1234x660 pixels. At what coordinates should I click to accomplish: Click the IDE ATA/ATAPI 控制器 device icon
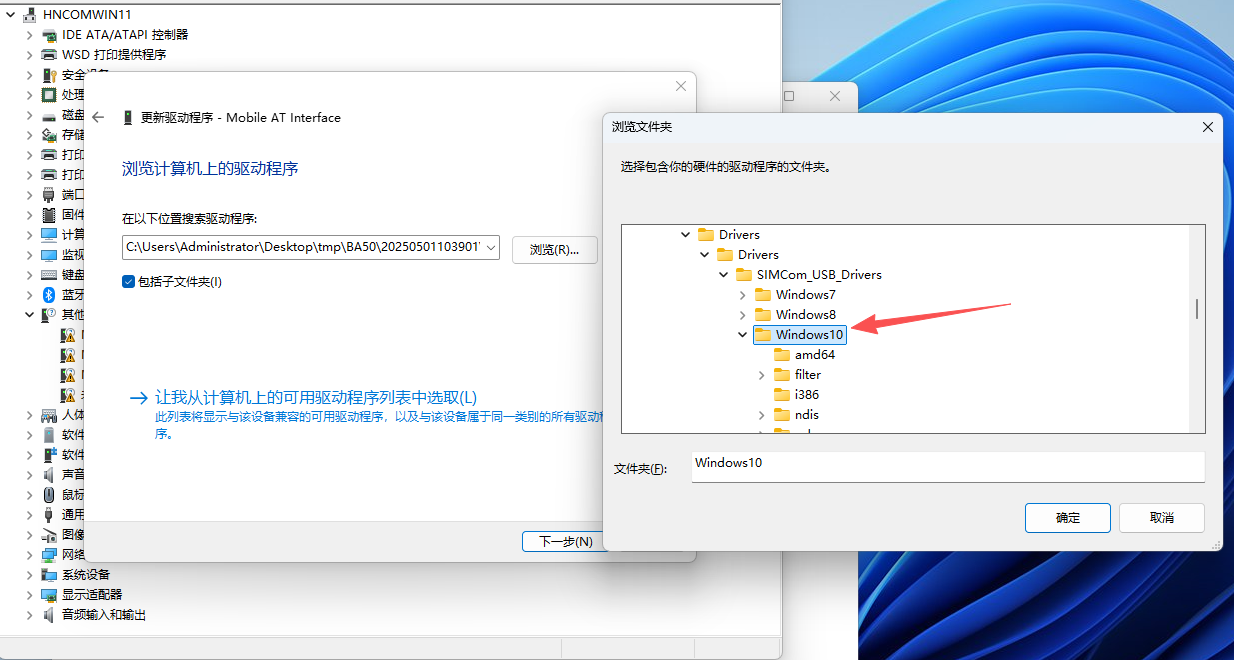coord(49,35)
